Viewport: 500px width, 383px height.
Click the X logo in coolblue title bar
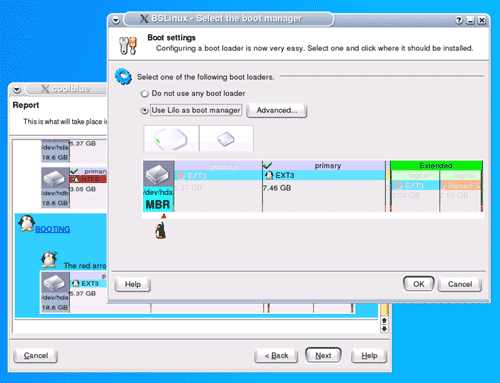point(45,89)
